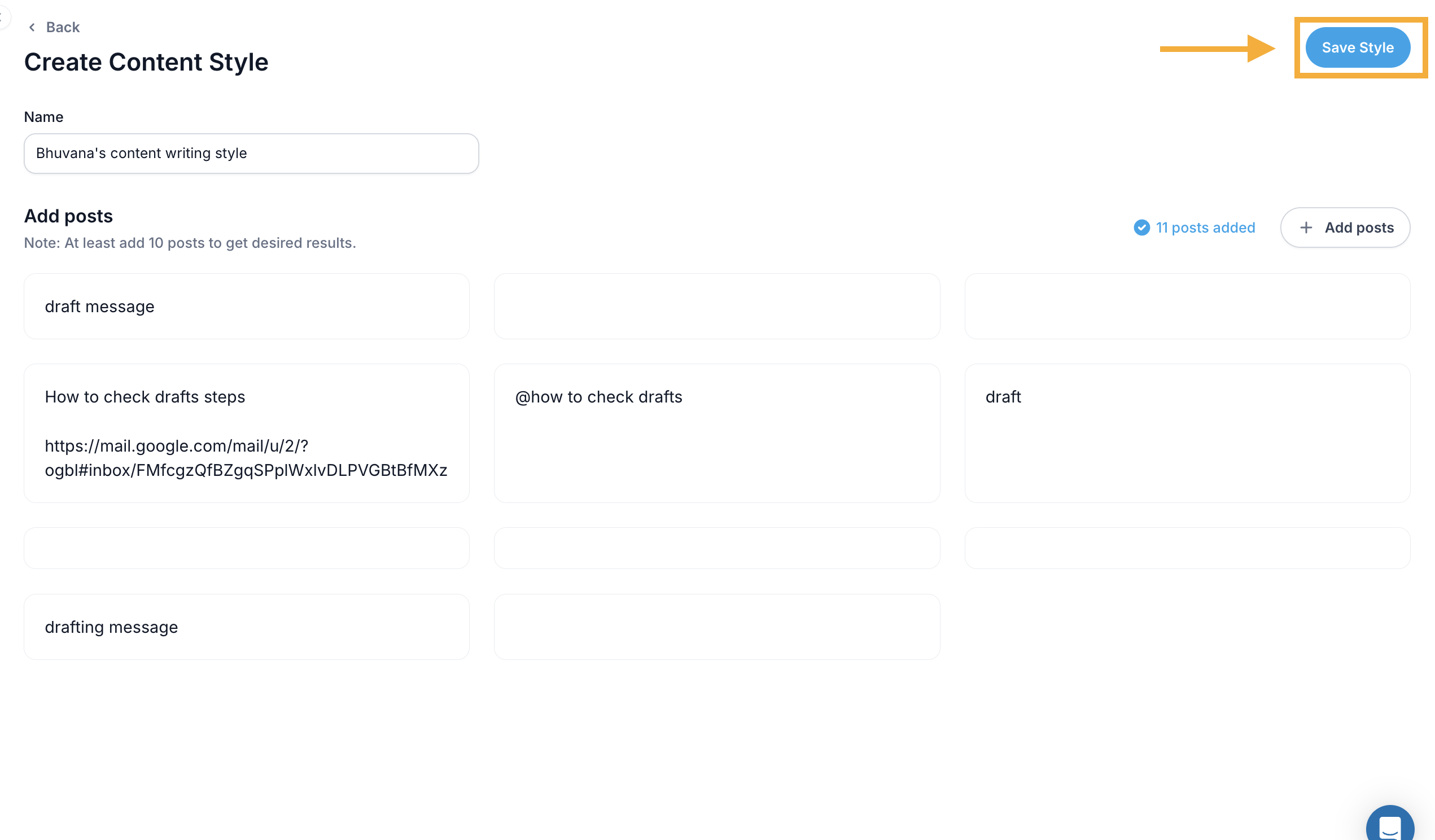
Task: Select the post card labeled draft
Action: pyautogui.click(x=1187, y=433)
